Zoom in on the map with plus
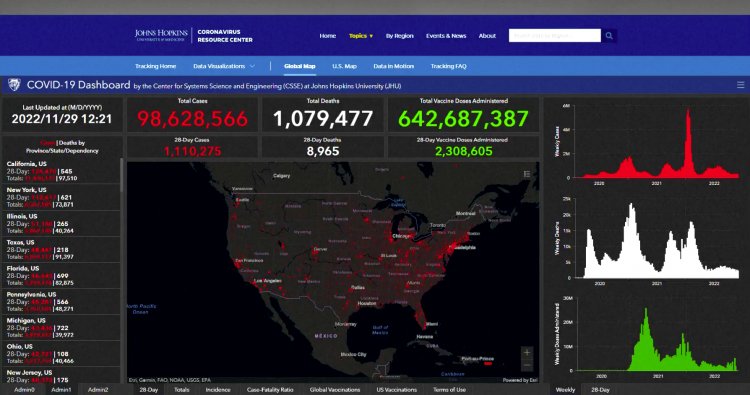The image size is (750, 395). click(527, 353)
